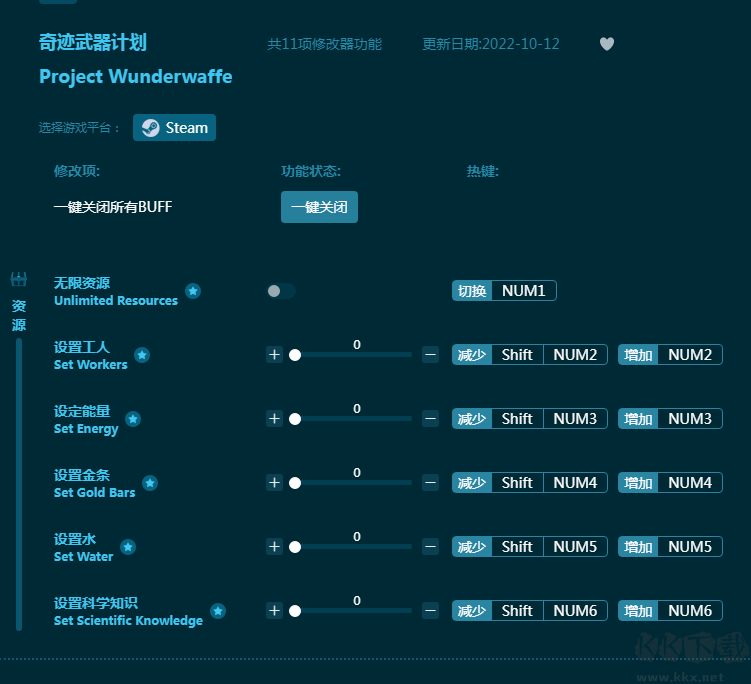Click star icon next to Unlimited Resources

tap(193, 291)
